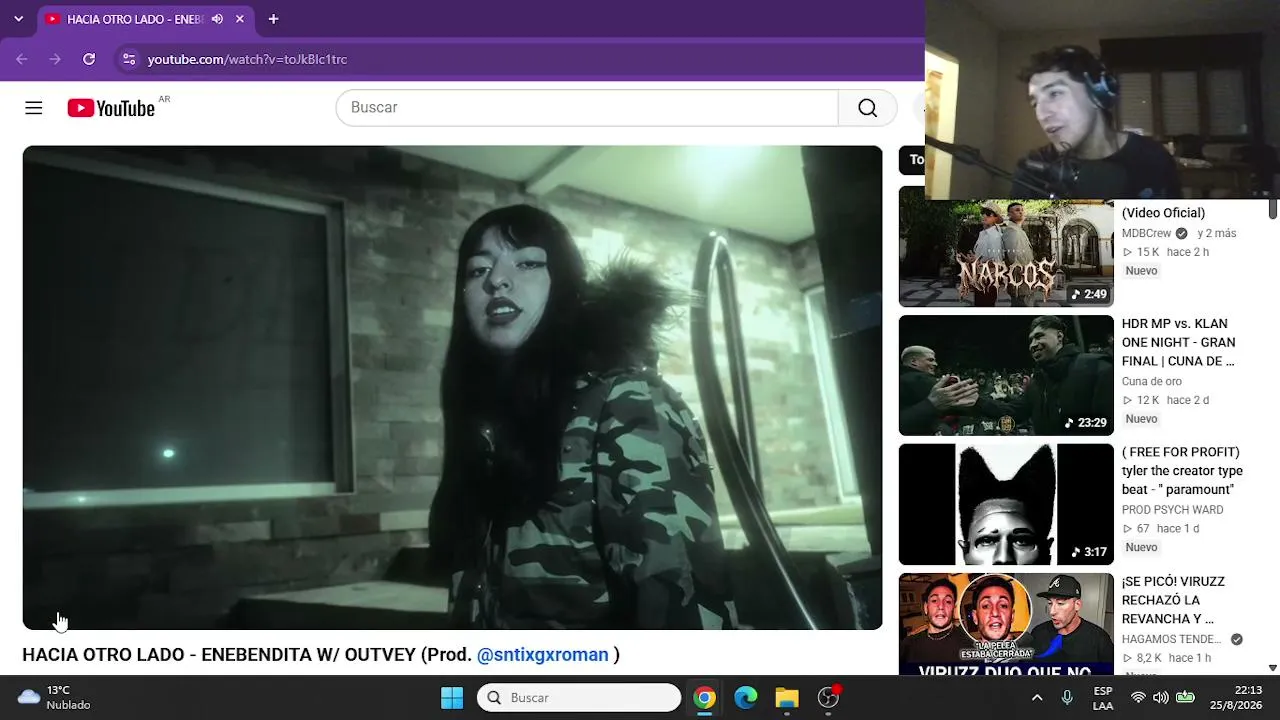Open the volume speaker tray icon
1280x720 pixels.
pyautogui.click(x=1161, y=698)
